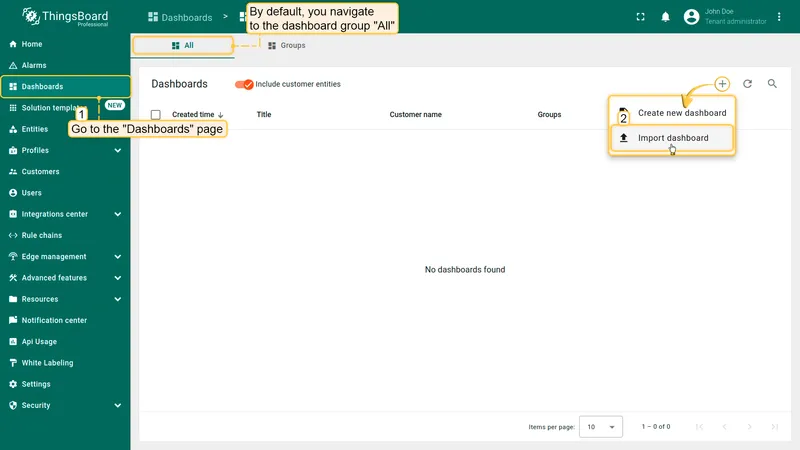Toggle fullscreen mode icon
Image resolution: width=800 pixels, height=450 pixels.
[x=640, y=17]
